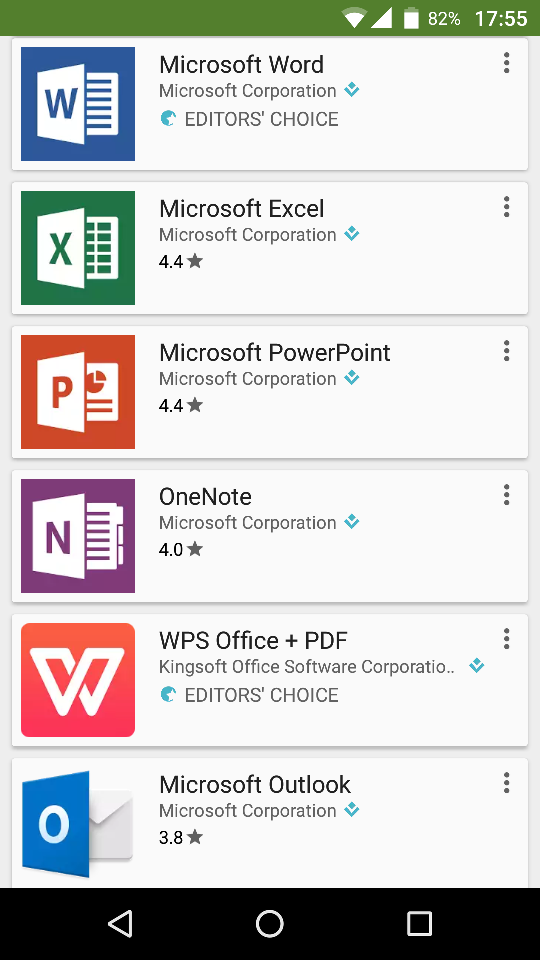Click the WPS Office + PDF title
The image size is (540, 960).
[x=253, y=641]
